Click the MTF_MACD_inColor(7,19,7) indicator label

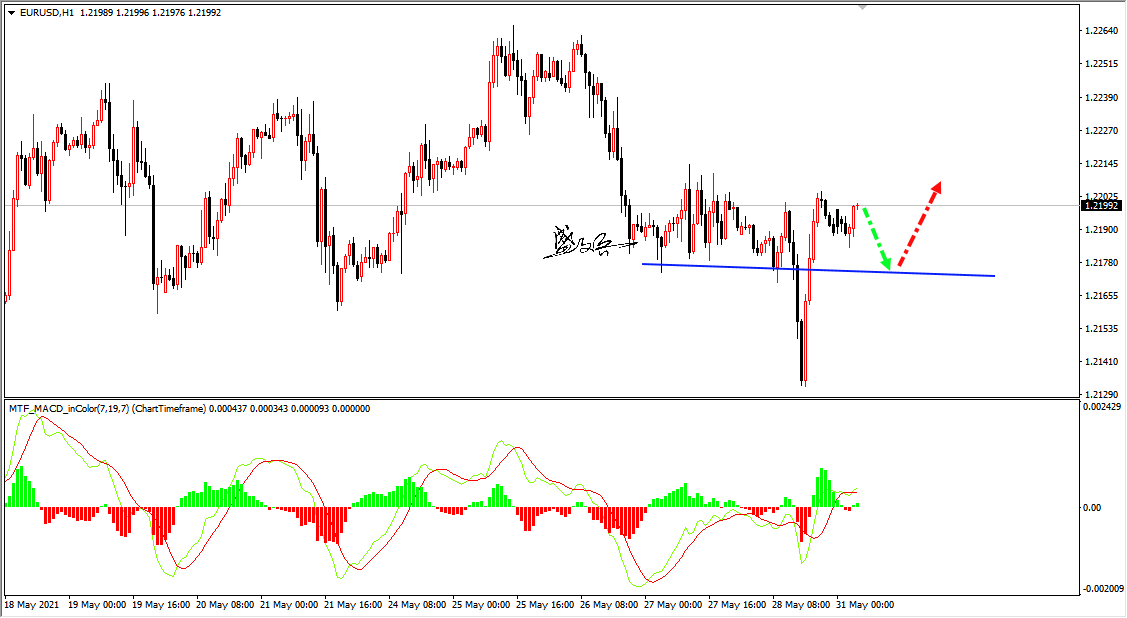pyautogui.click(x=70, y=408)
